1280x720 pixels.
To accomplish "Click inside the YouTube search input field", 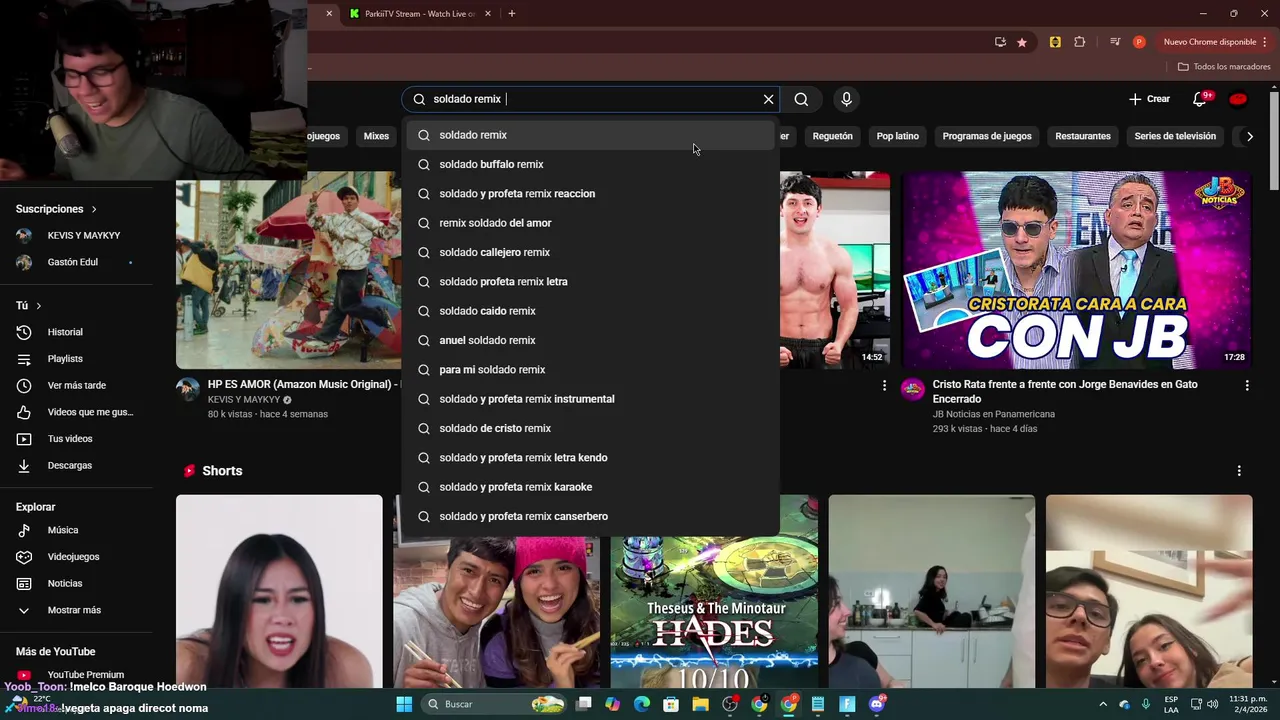I will tap(590, 99).
